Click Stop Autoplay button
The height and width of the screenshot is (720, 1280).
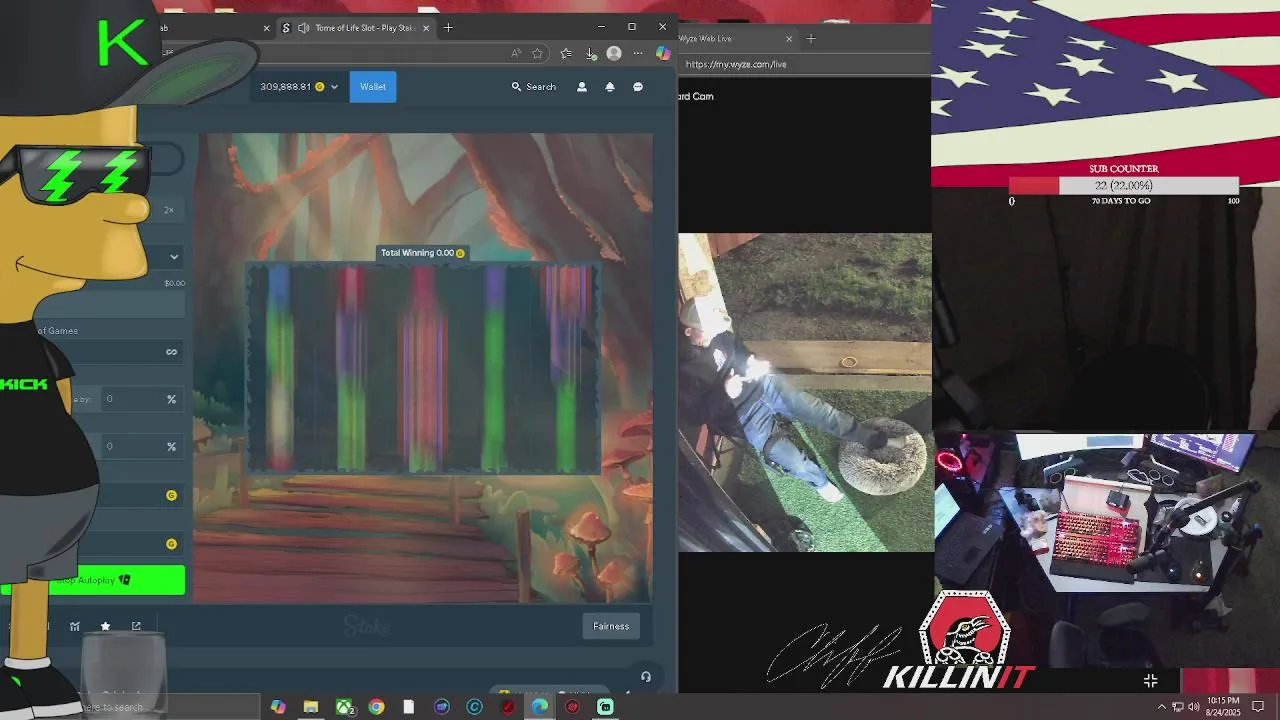pyautogui.click(x=93, y=581)
